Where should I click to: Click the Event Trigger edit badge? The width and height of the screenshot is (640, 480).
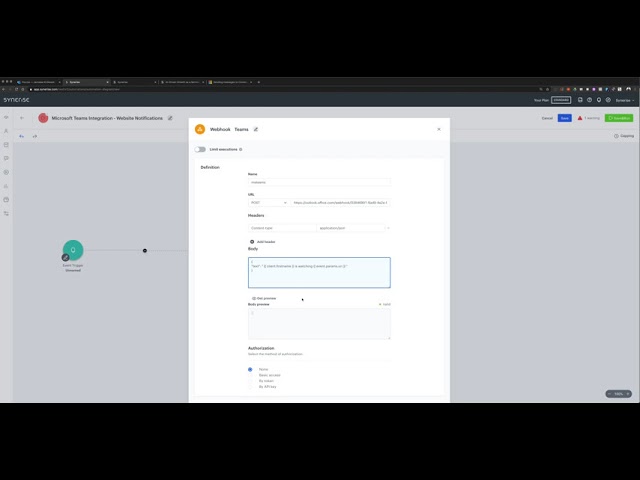coord(65,258)
